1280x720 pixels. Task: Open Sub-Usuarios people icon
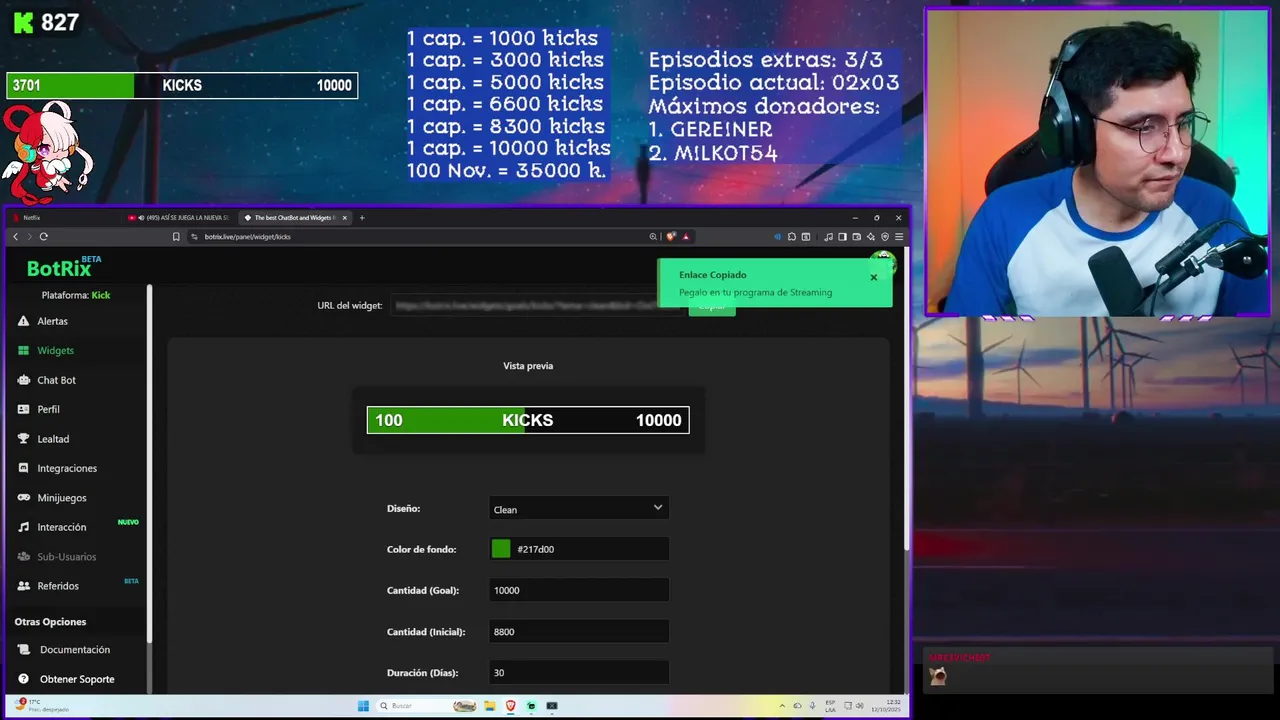tap(24, 556)
